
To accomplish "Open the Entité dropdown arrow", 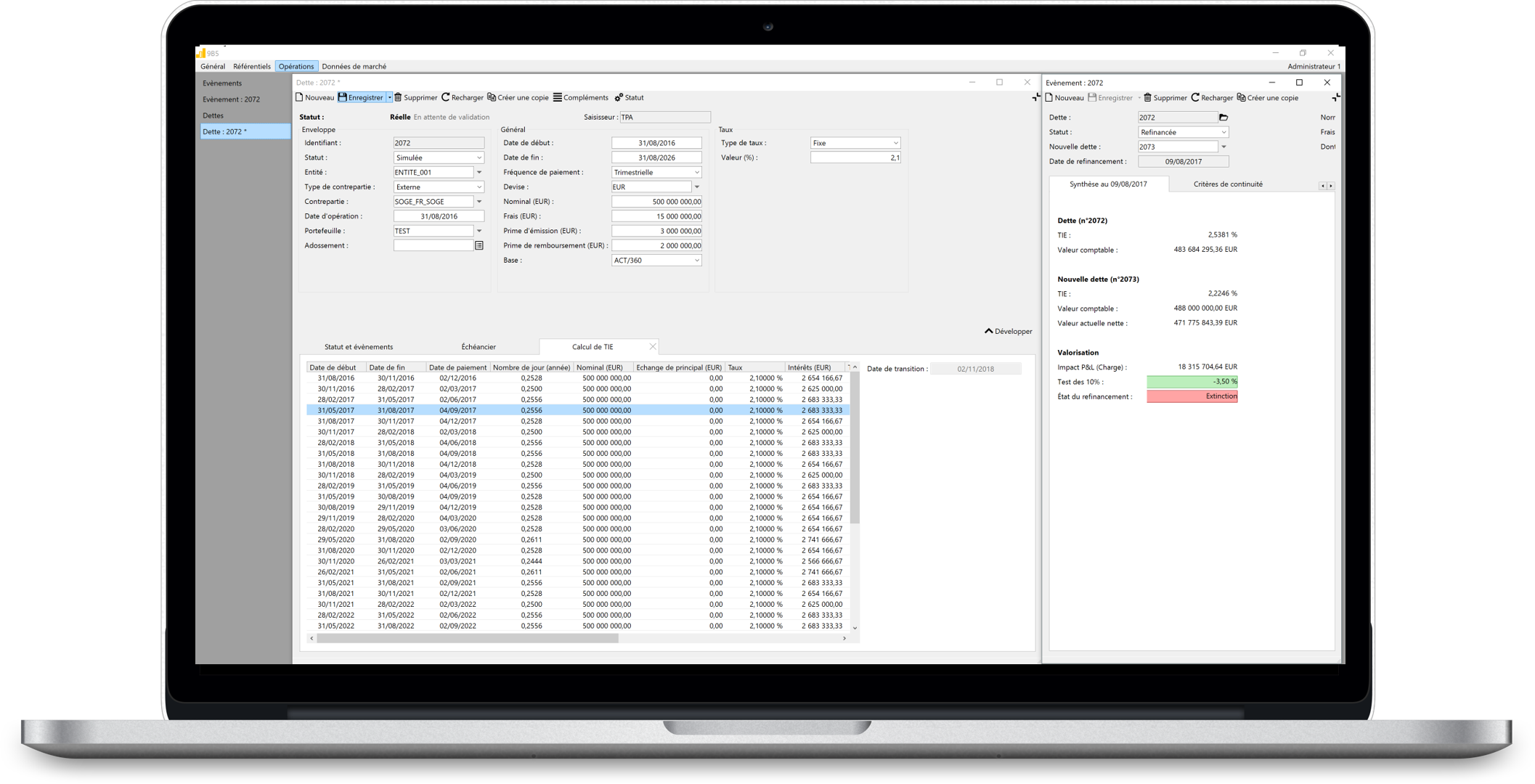I will (x=479, y=173).
